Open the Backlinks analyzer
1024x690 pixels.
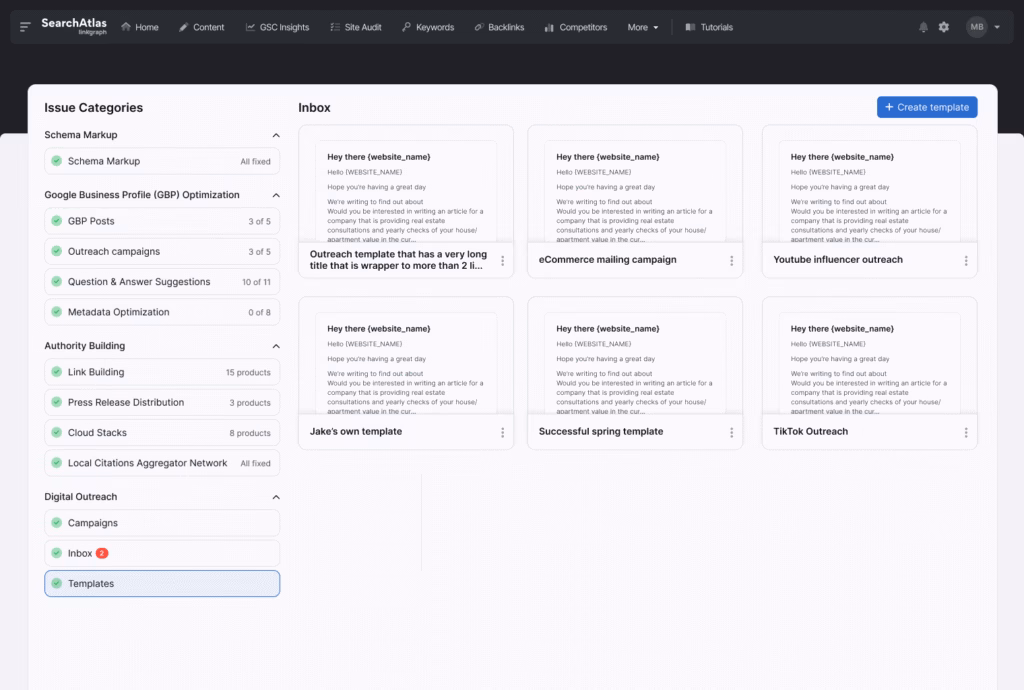click(499, 27)
